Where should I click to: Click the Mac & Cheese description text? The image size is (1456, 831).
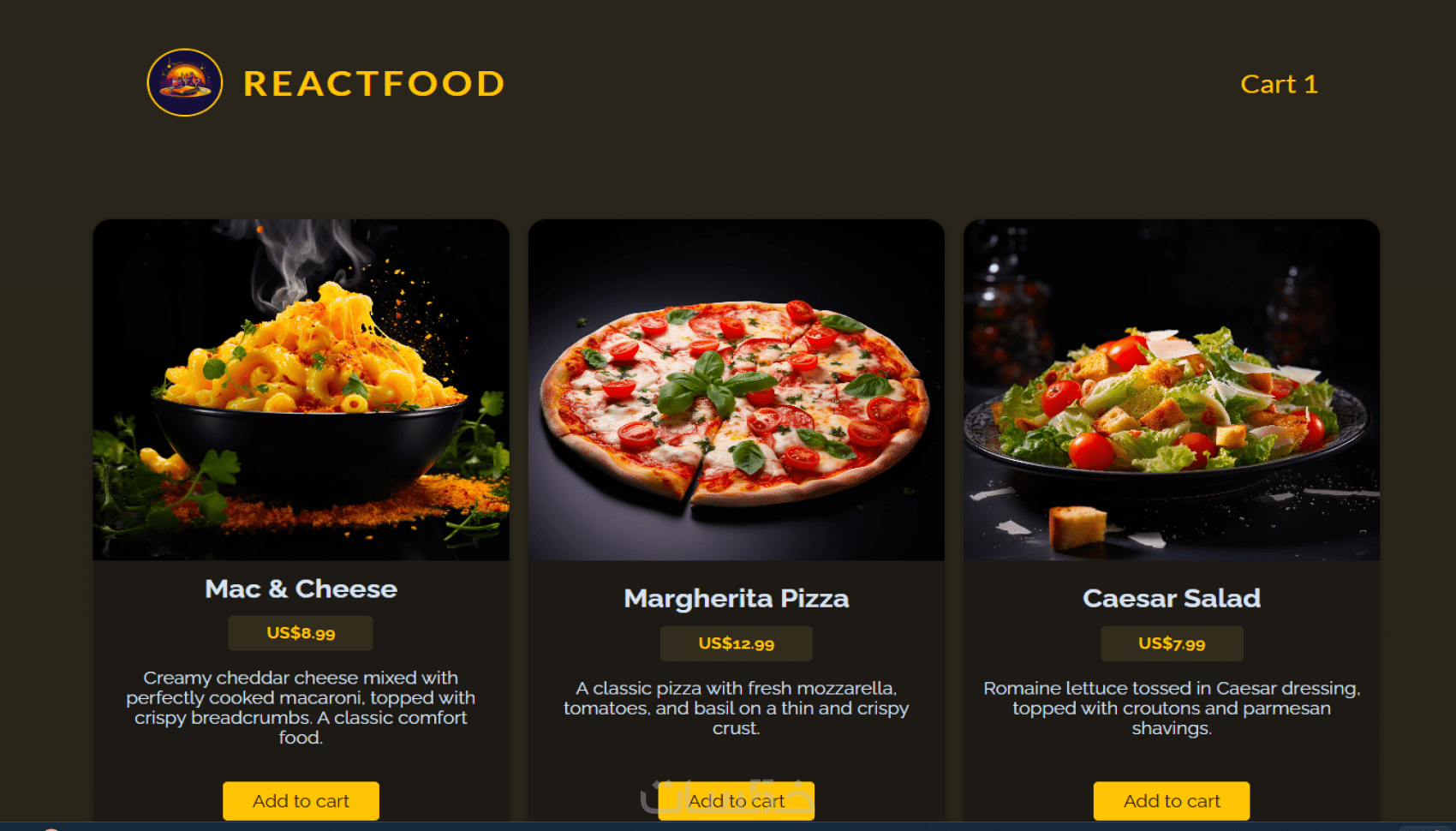point(301,708)
